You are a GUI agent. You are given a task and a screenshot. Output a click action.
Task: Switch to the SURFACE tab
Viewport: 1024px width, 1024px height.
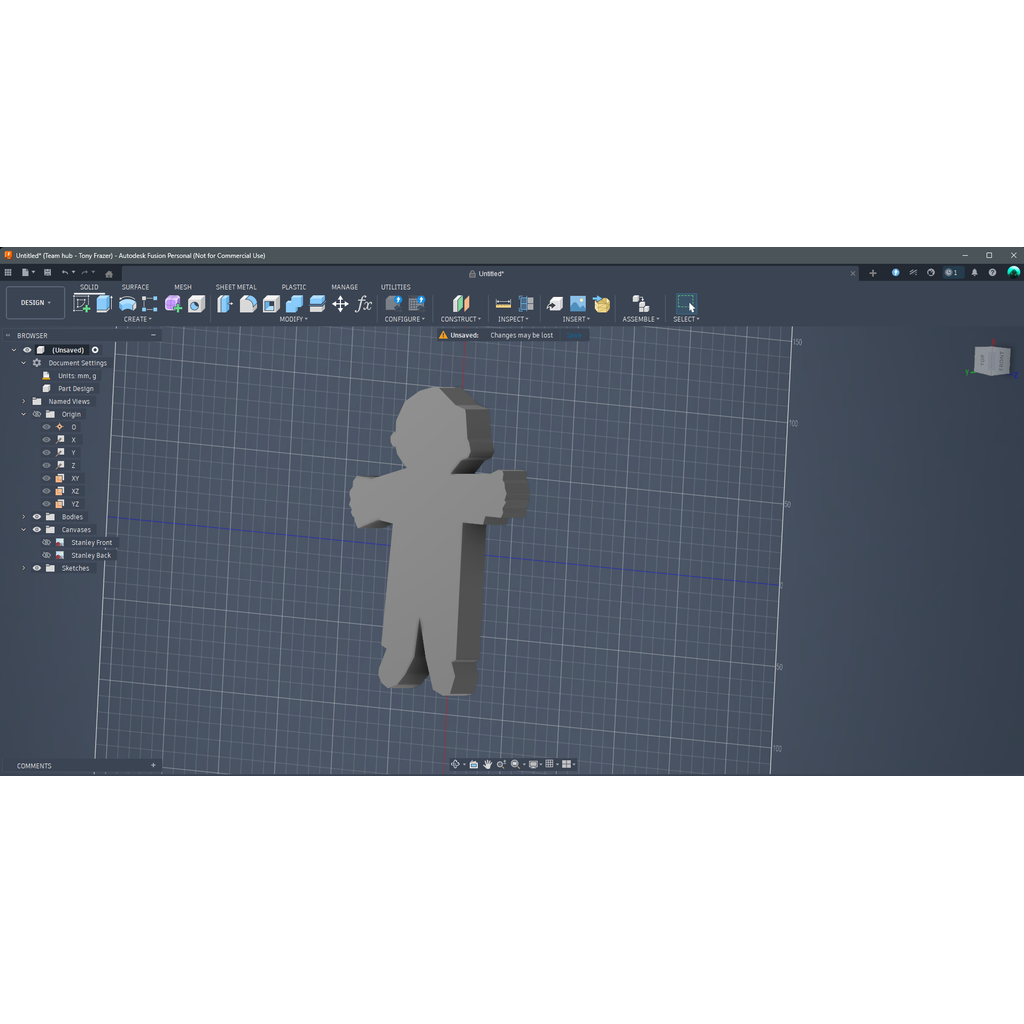135,287
